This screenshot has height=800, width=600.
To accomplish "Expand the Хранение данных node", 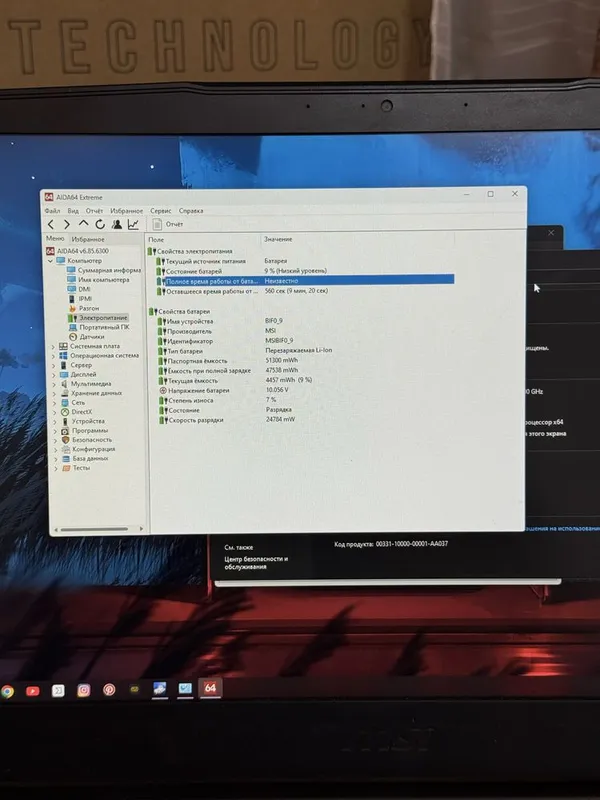I will (54, 393).
